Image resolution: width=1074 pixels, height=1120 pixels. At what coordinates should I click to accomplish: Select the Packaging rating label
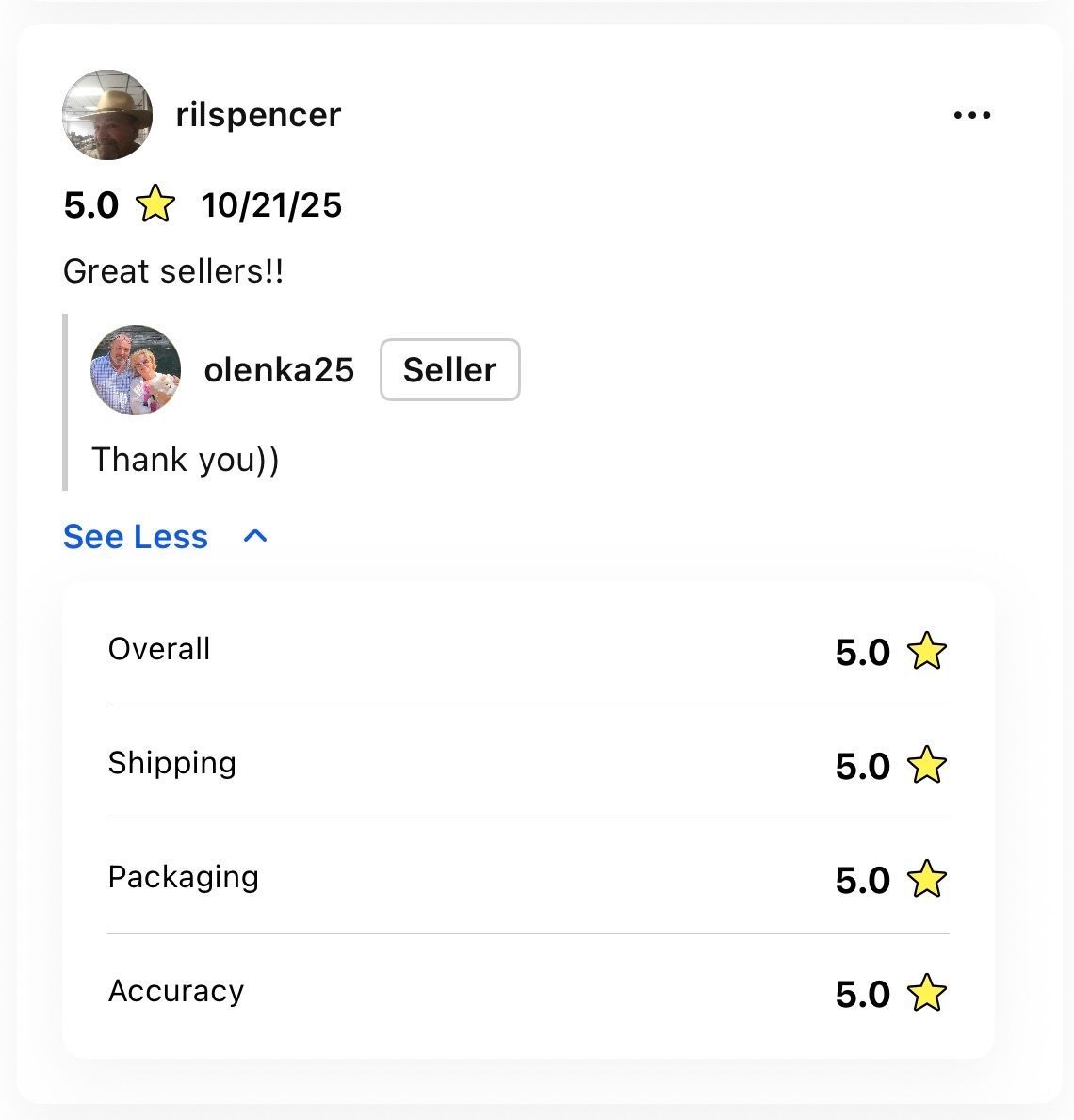tap(183, 877)
